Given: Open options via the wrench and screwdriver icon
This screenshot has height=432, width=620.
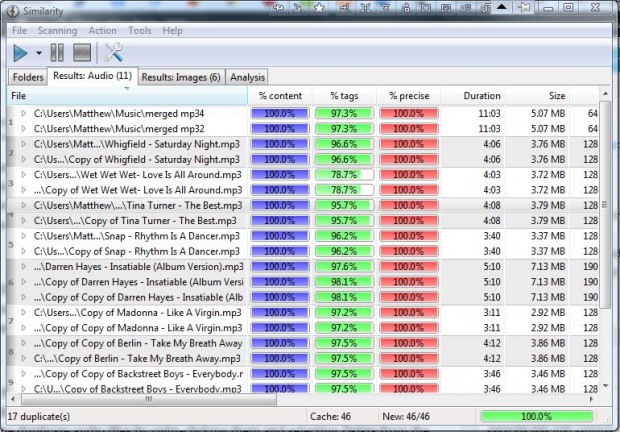Looking at the screenshot, I should click(x=113, y=53).
